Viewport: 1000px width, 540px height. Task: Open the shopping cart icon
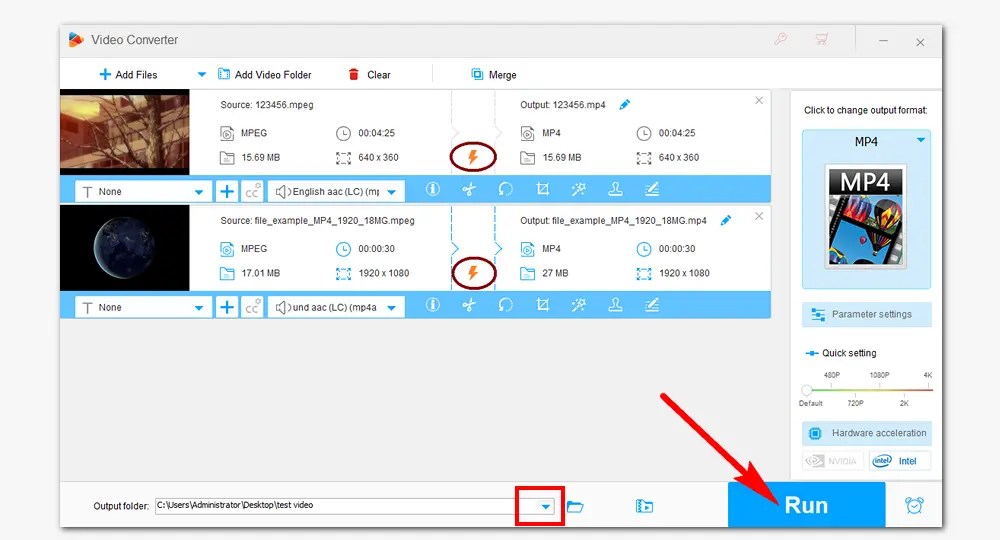click(x=821, y=39)
